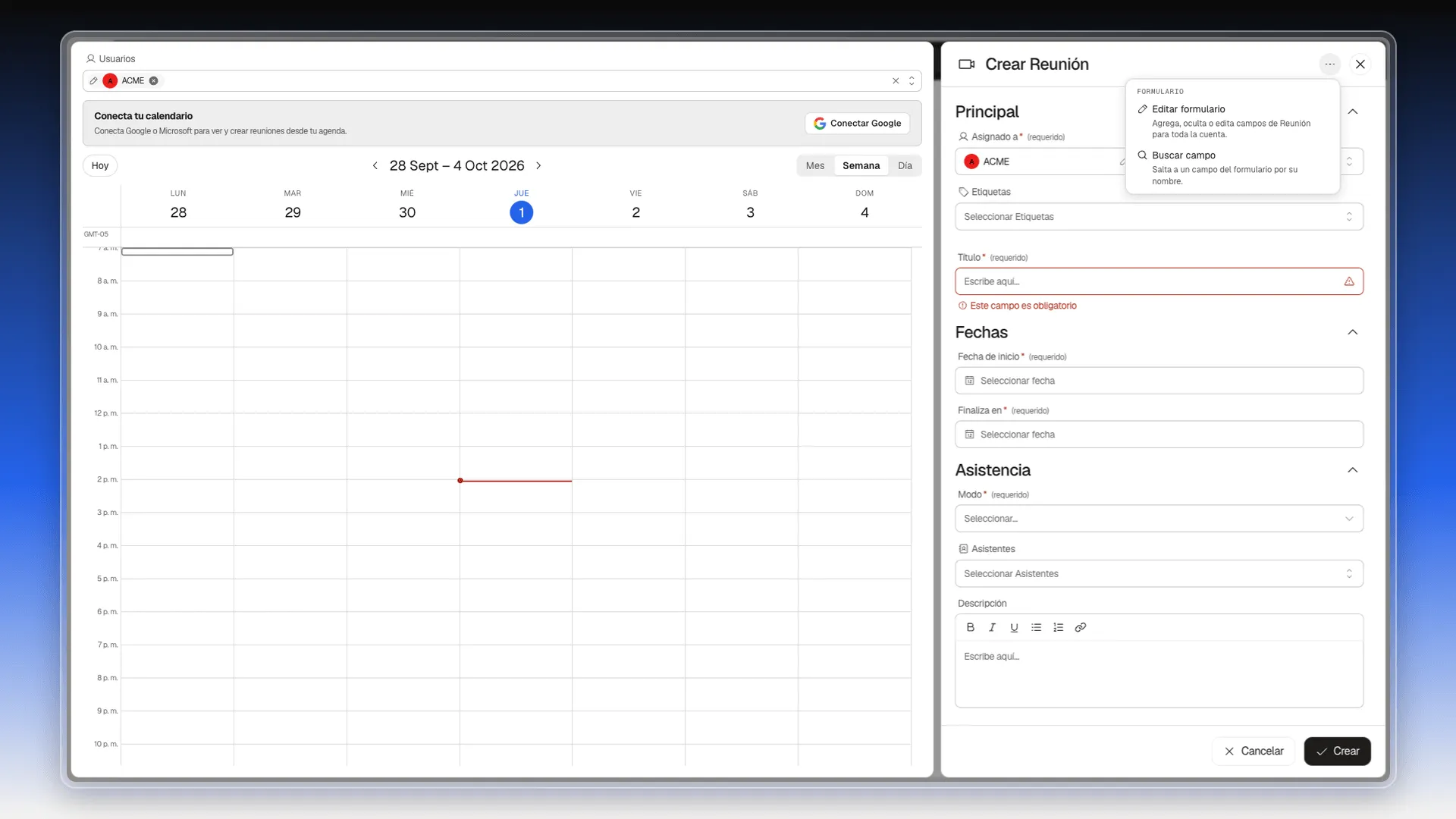The height and width of the screenshot is (819, 1456).
Task: Click the Conectar Google button
Action: [x=858, y=123]
